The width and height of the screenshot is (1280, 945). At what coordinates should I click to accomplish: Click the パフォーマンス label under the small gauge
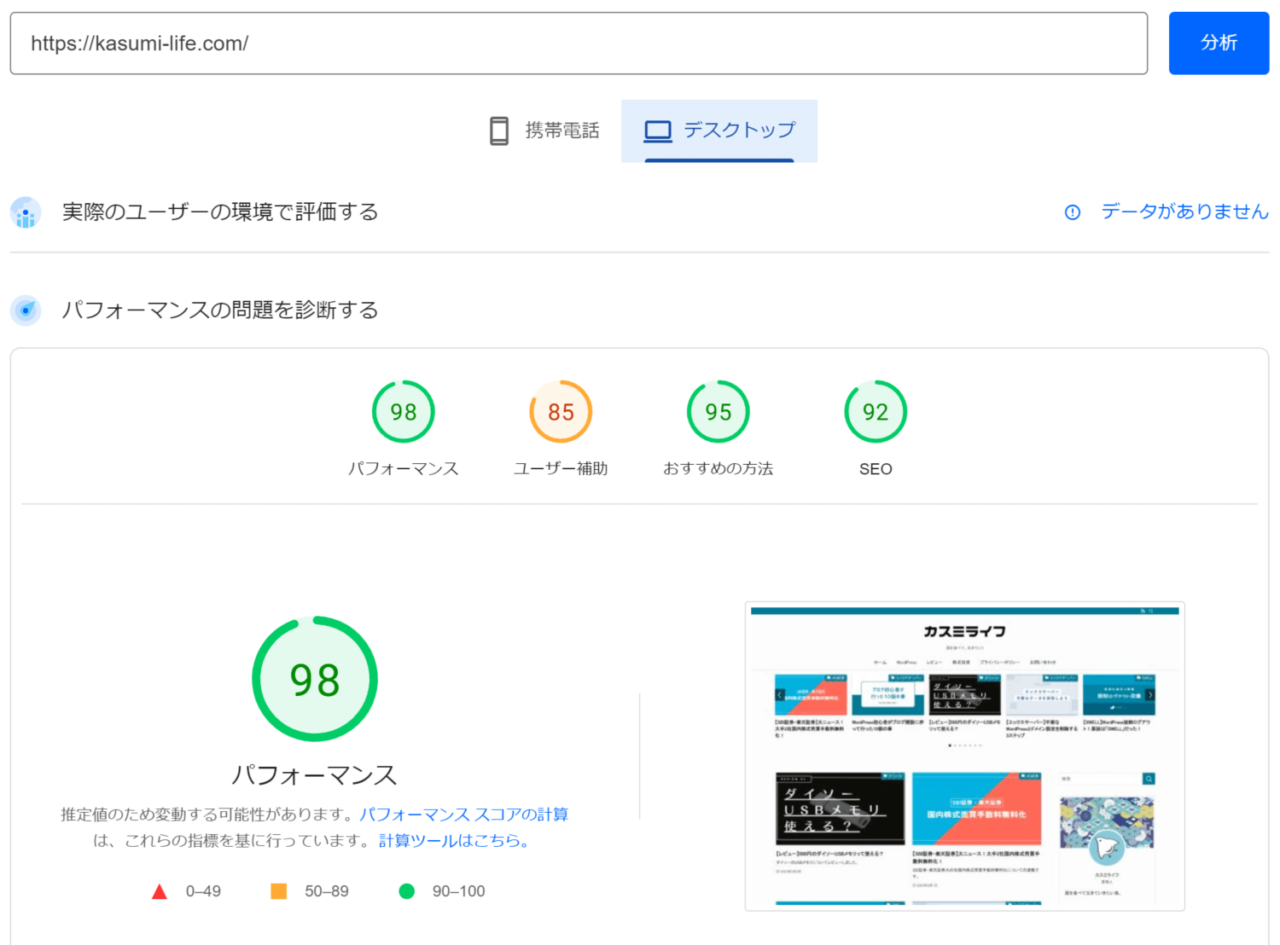[403, 469]
